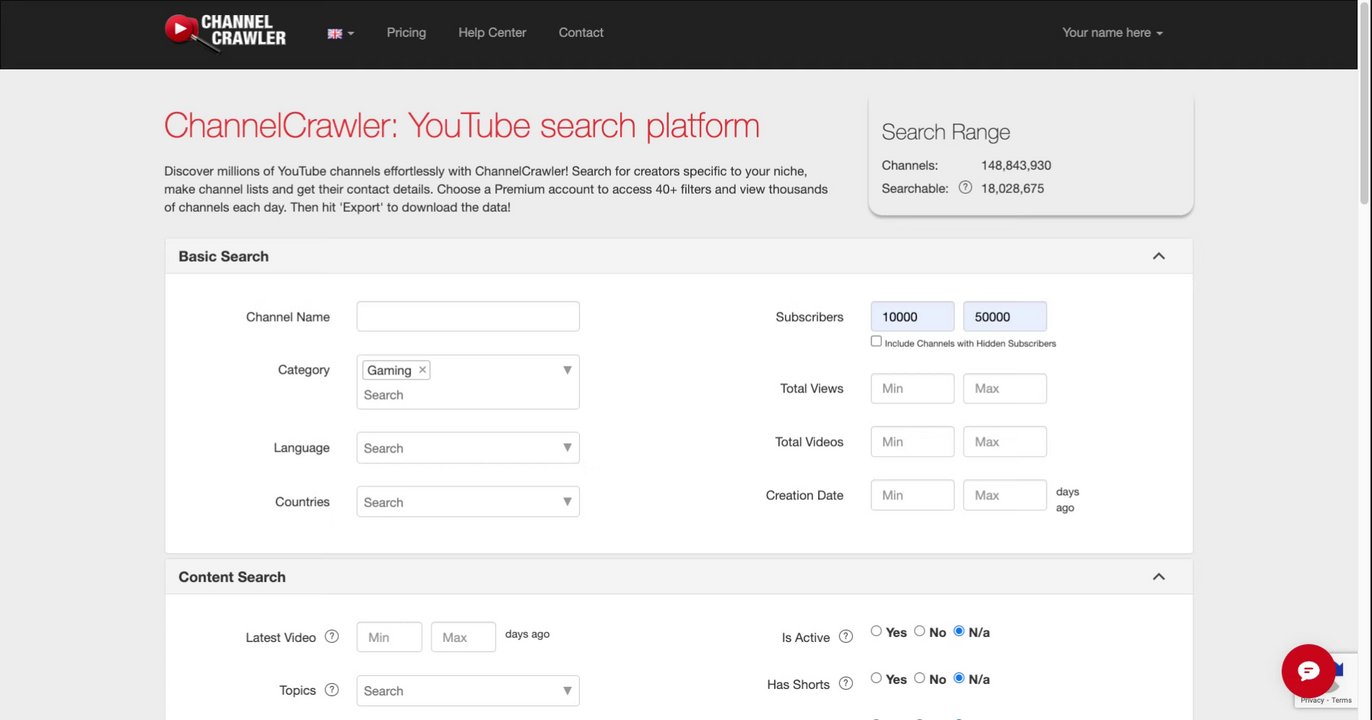This screenshot has width=1372, height=720.
Task: Open the Topics dropdown
Action: click(x=468, y=691)
